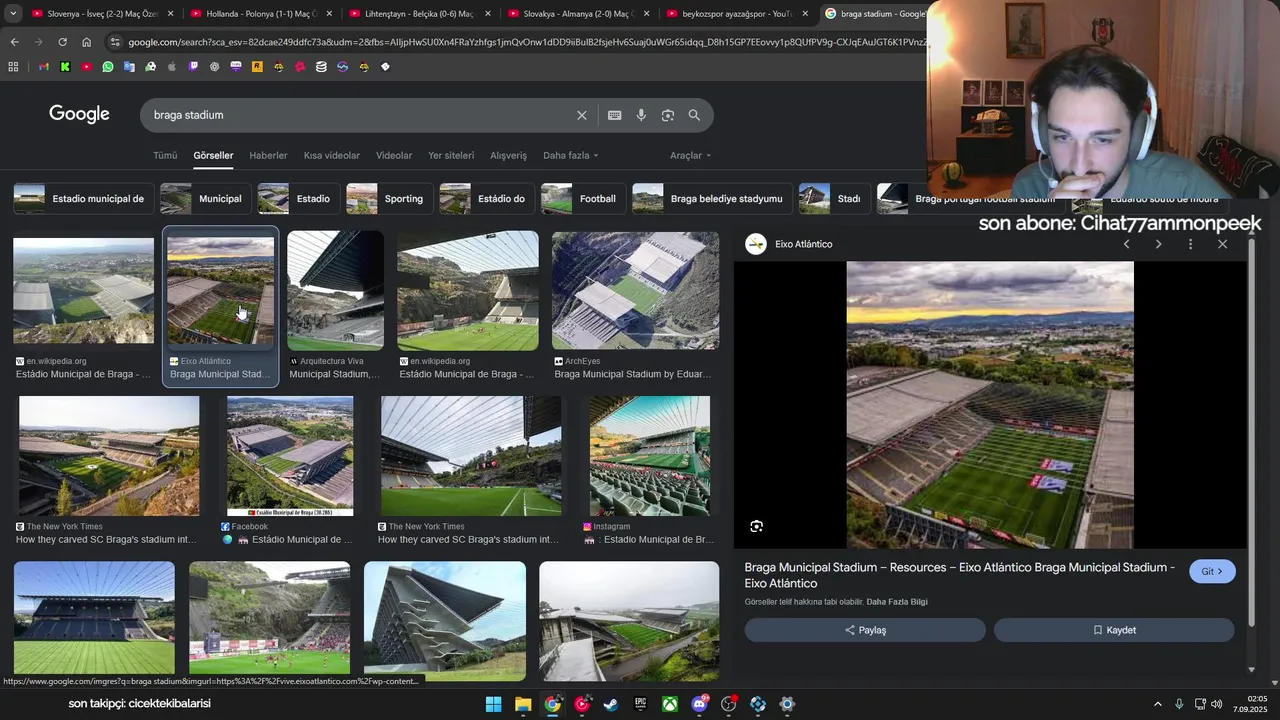Reload the current page
This screenshot has height=720, width=1280.
click(x=62, y=42)
